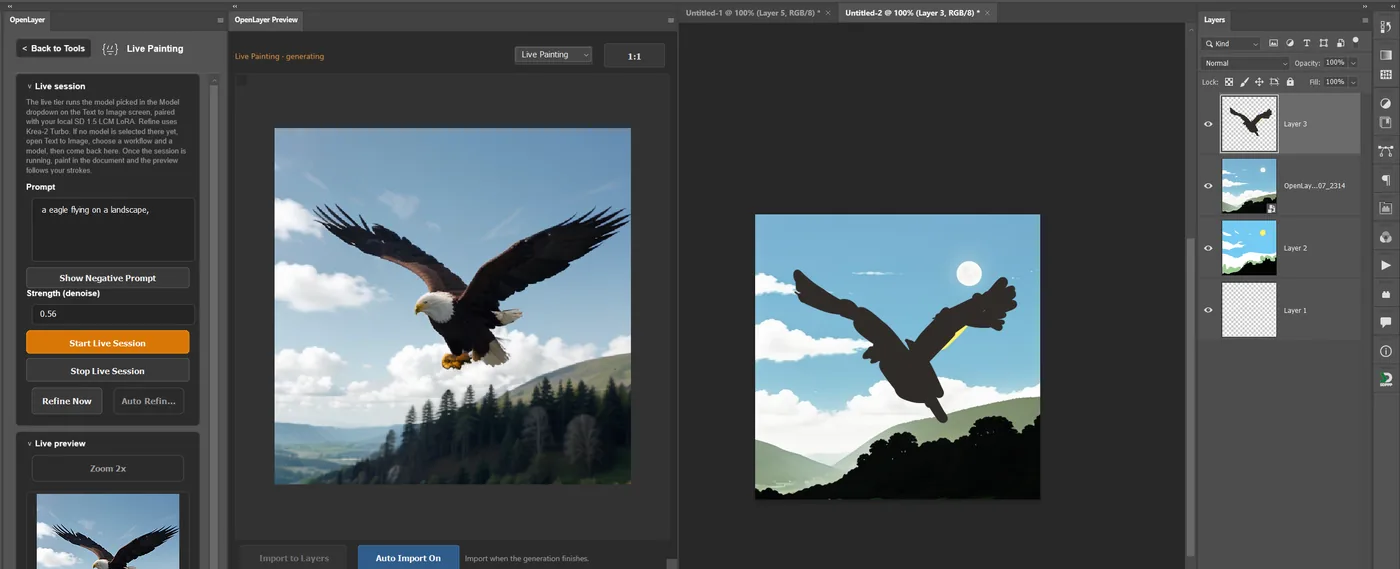Filter layers by type layers icon

(x=1306, y=43)
